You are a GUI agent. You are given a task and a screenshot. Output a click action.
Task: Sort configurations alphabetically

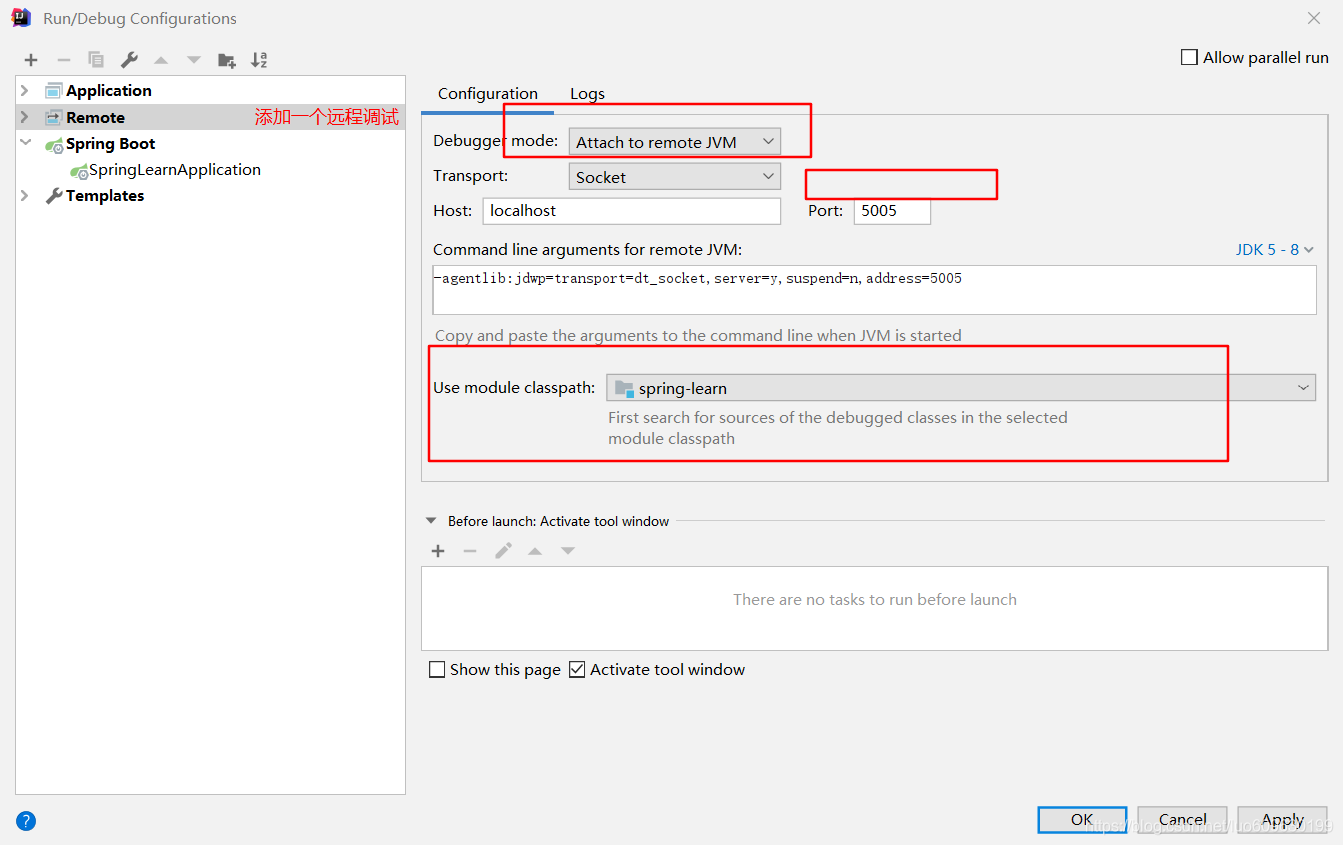pos(259,60)
